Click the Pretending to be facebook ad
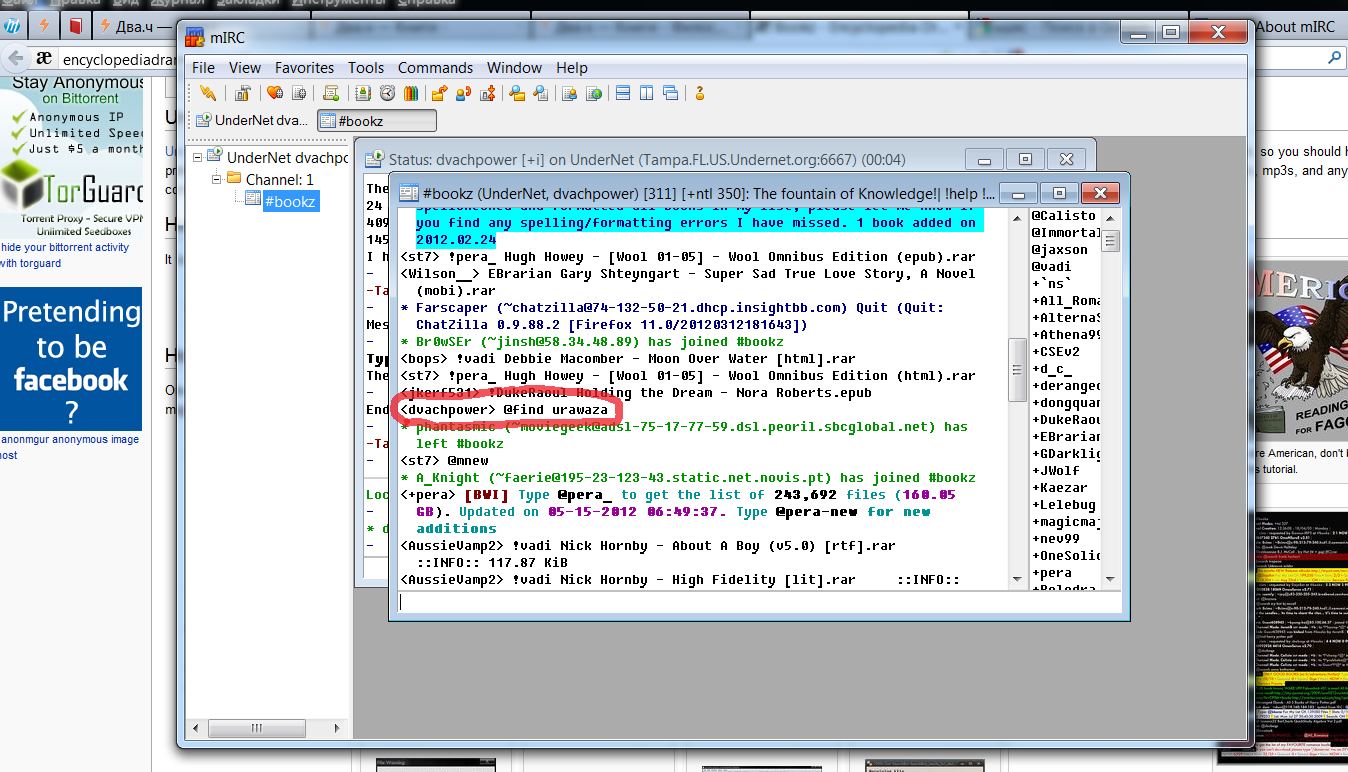 pyautogui.click(x=71, y=359)
